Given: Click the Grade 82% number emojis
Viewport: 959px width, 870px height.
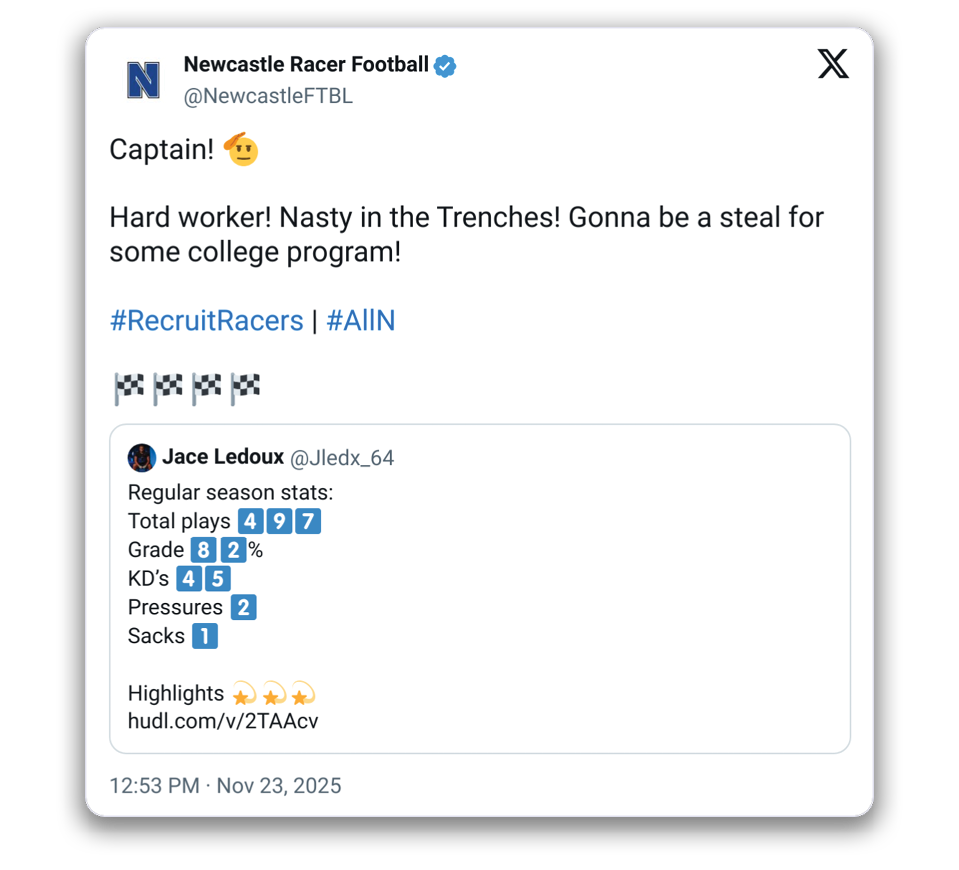Looking at the screenshot, I should (x=217, y=550).
